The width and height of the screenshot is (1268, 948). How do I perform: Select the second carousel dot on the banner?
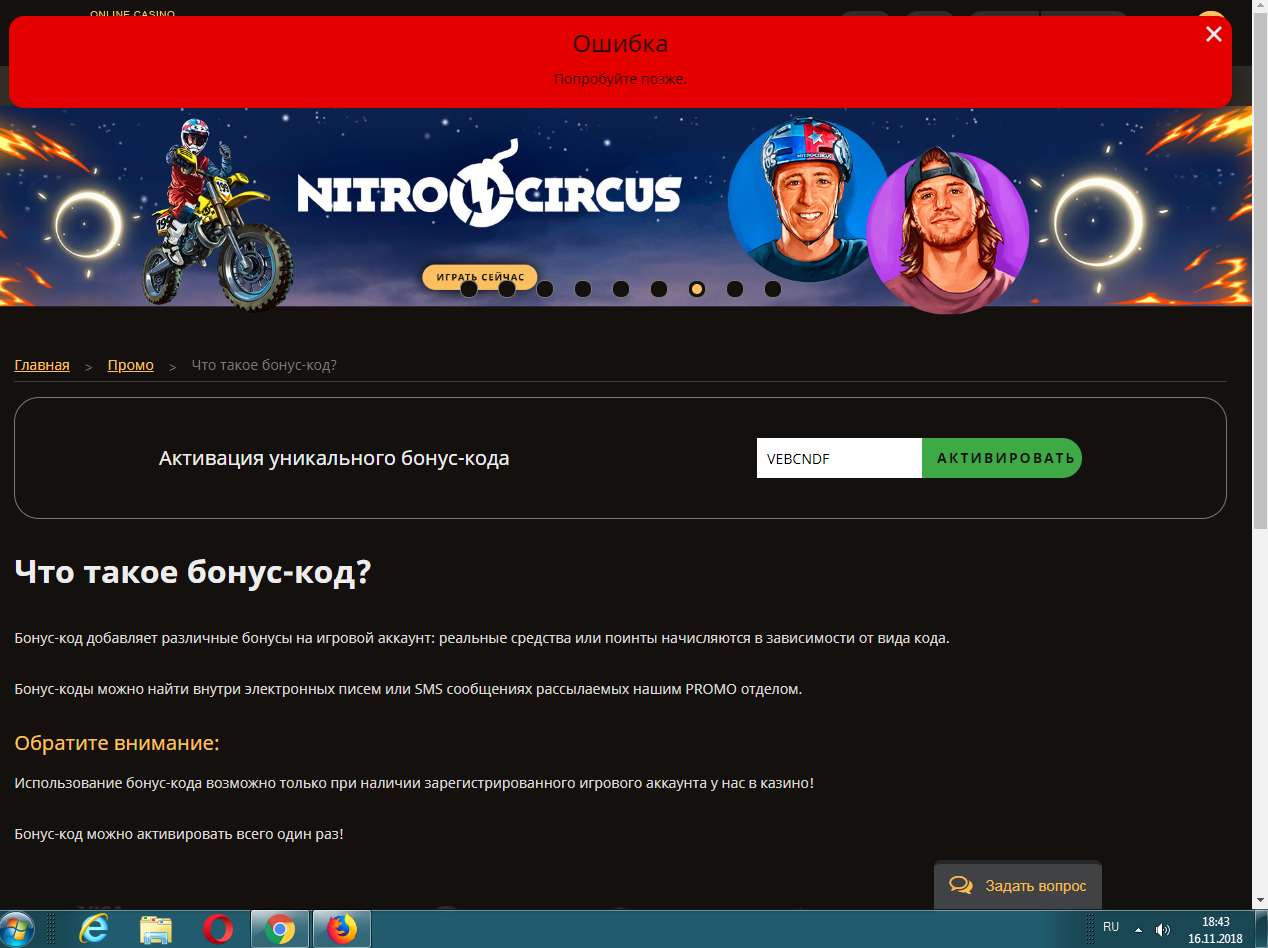pos(507,289)
